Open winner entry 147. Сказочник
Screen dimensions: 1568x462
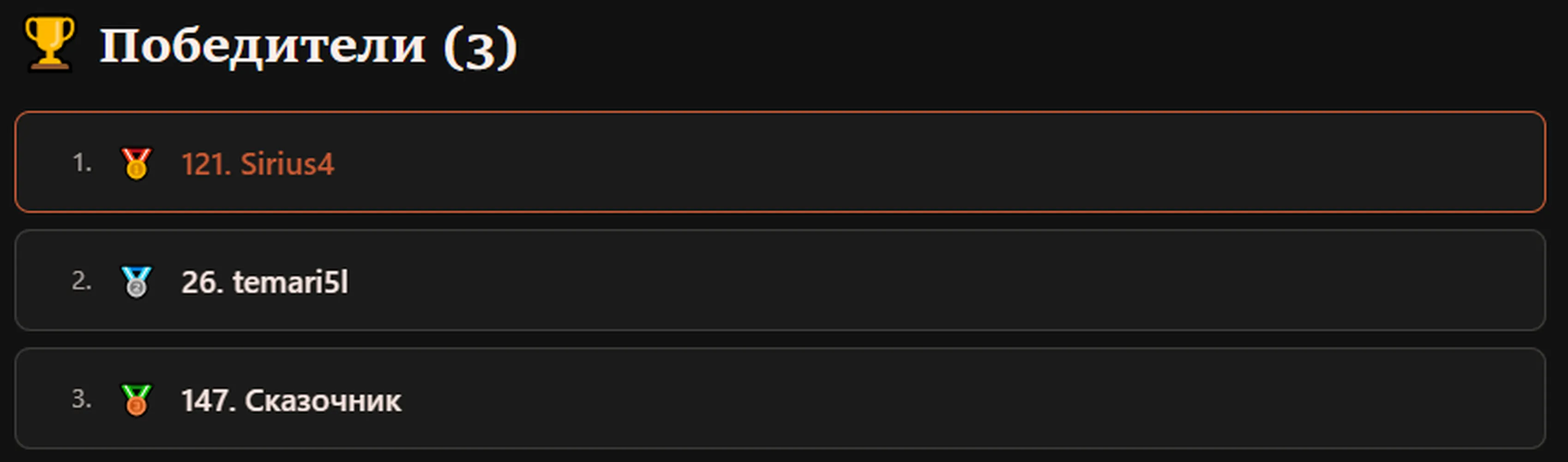[x=291, y=401]
